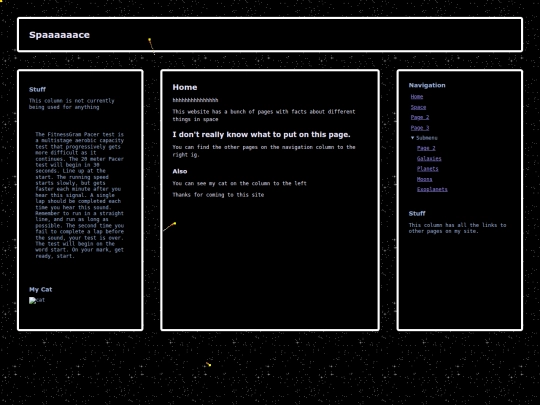The width and height of the screenshot is (540, 405).
Task: Open the Exoplanets link
Action: point(432,189)
